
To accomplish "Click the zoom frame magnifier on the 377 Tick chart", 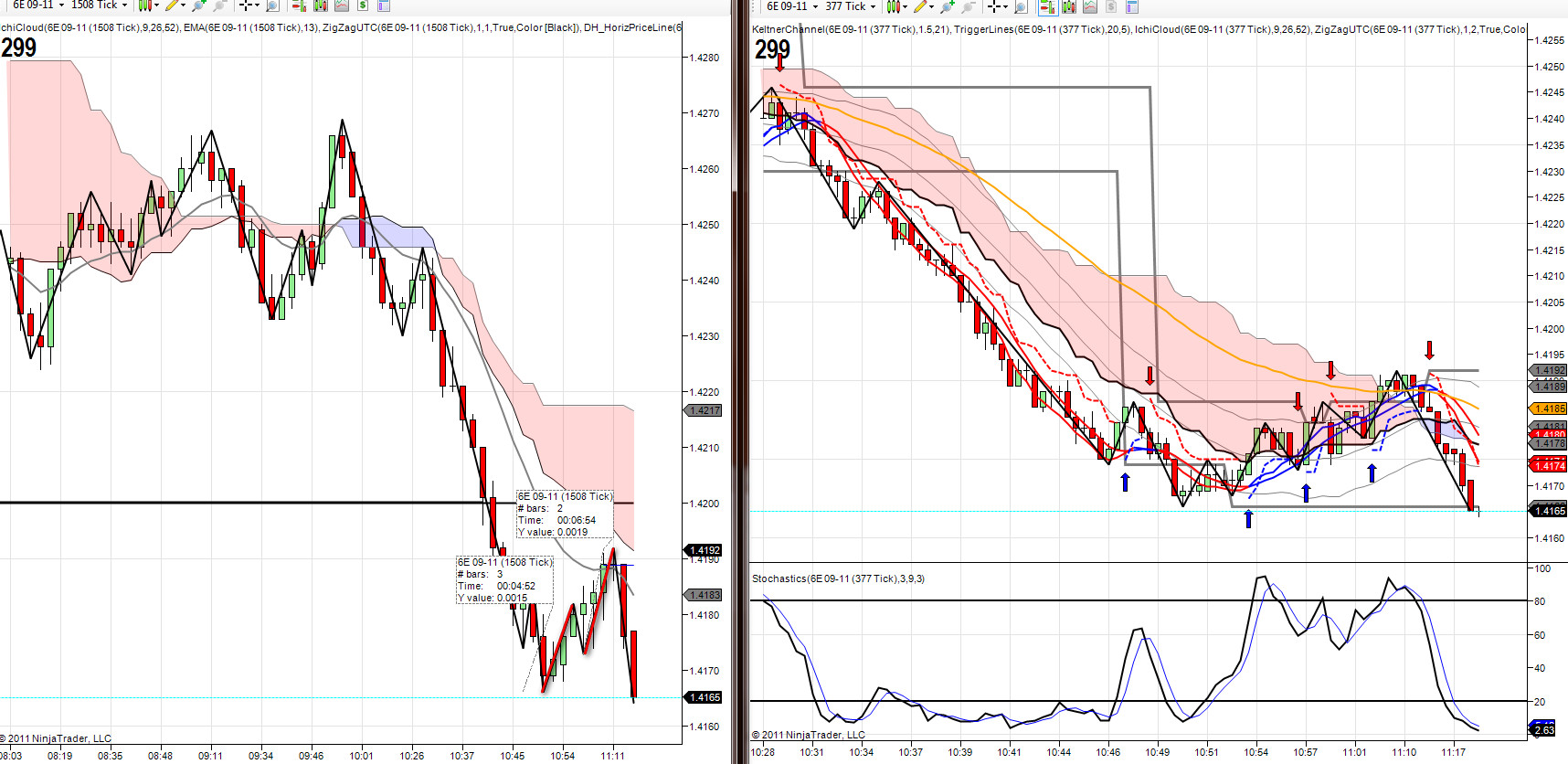I will coord(1022,6).
